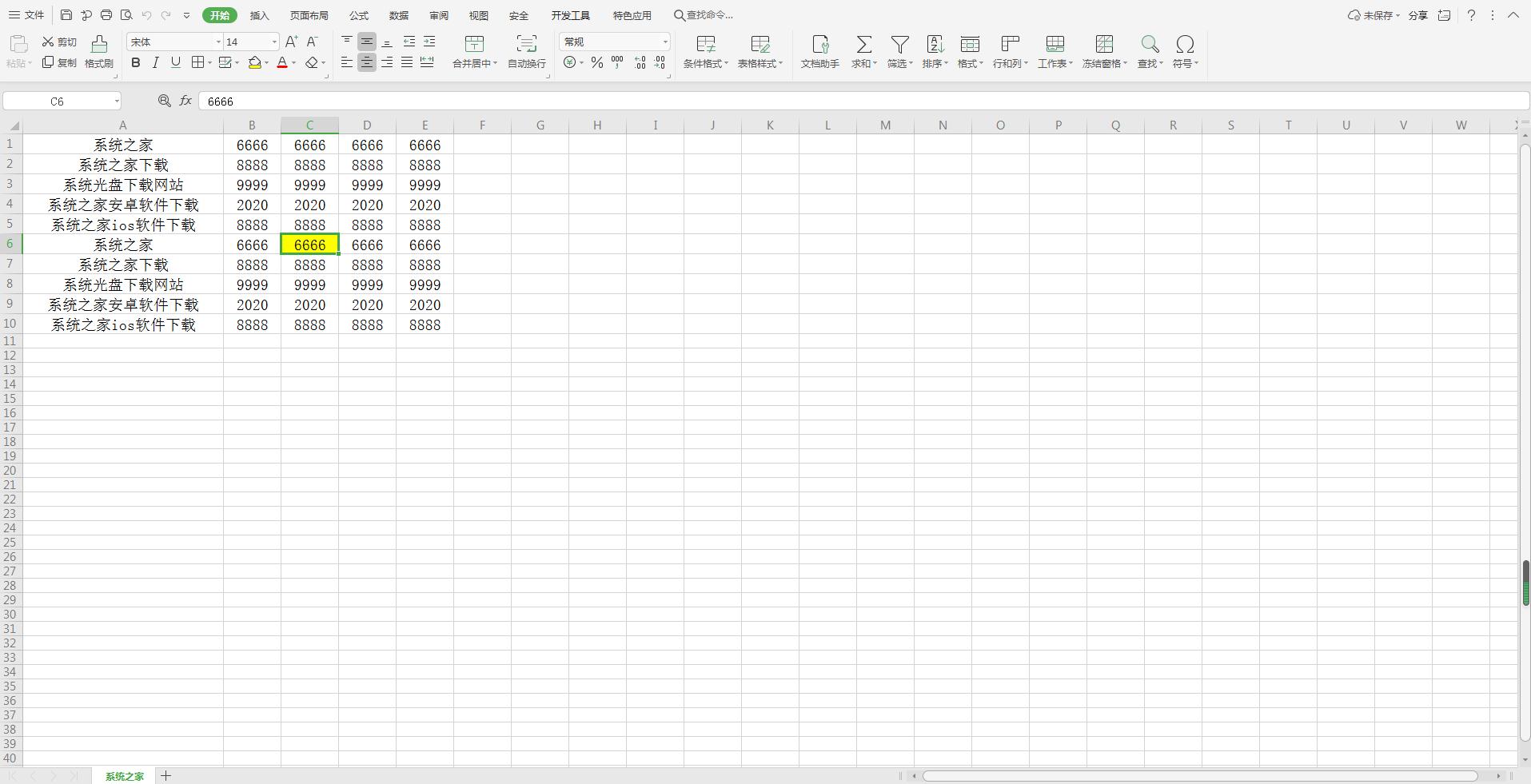Open the font size dropdown showing 14
This screenshot has height=784, width=1531.
[x=274, y=42]
